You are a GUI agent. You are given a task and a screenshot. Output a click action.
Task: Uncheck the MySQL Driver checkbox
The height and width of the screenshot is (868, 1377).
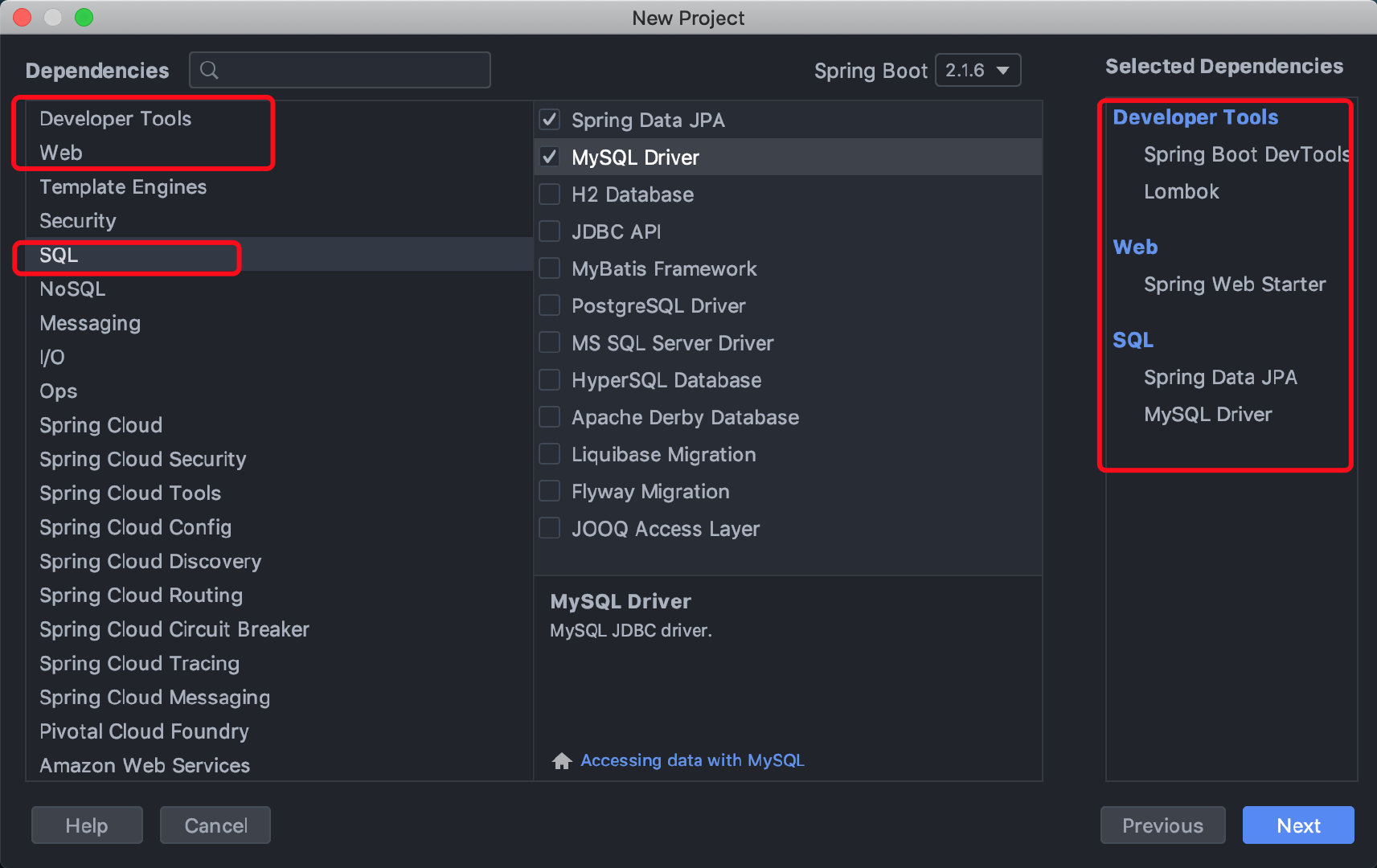point(550,157)
